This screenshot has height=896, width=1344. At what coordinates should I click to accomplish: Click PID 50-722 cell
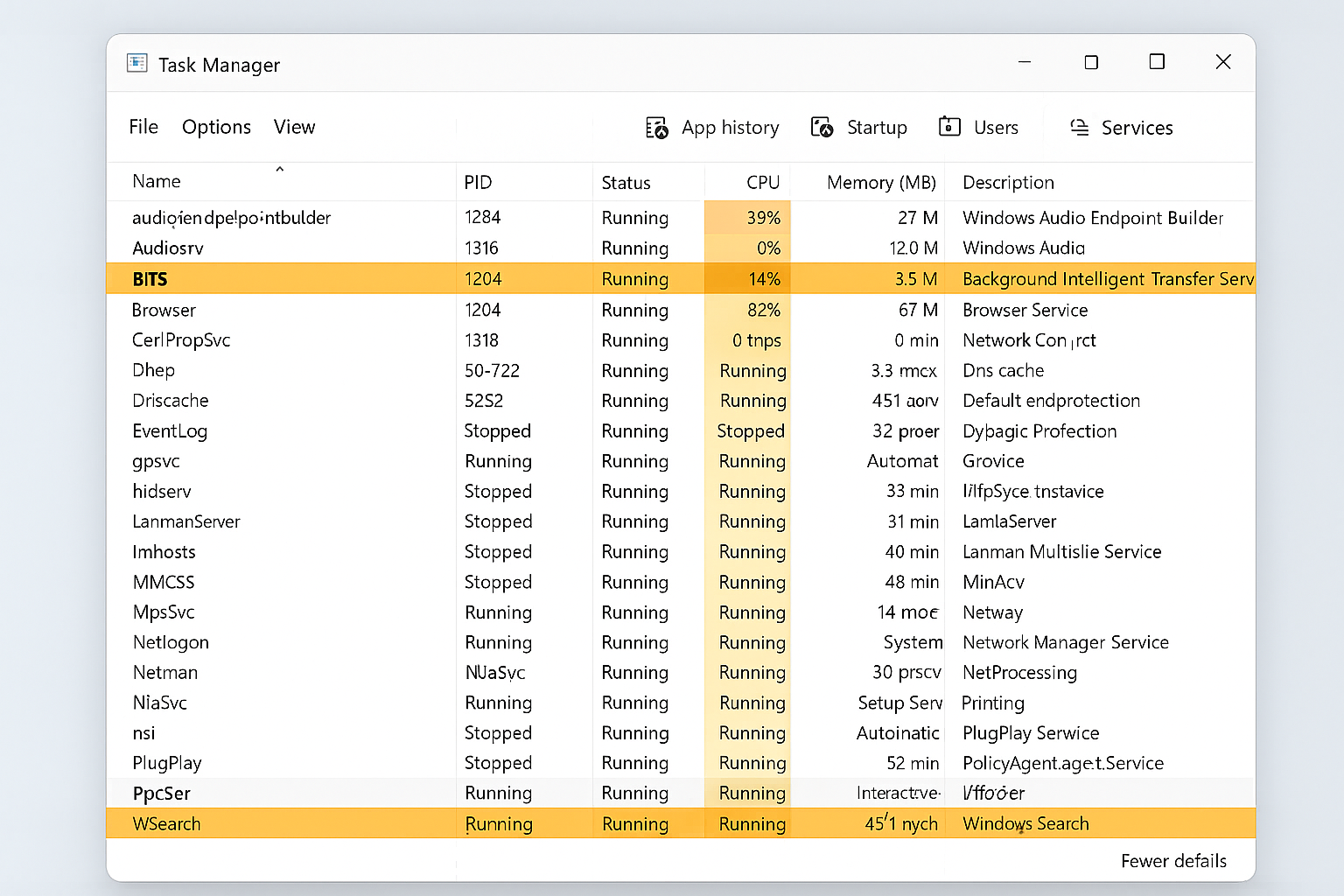point(492,370)
